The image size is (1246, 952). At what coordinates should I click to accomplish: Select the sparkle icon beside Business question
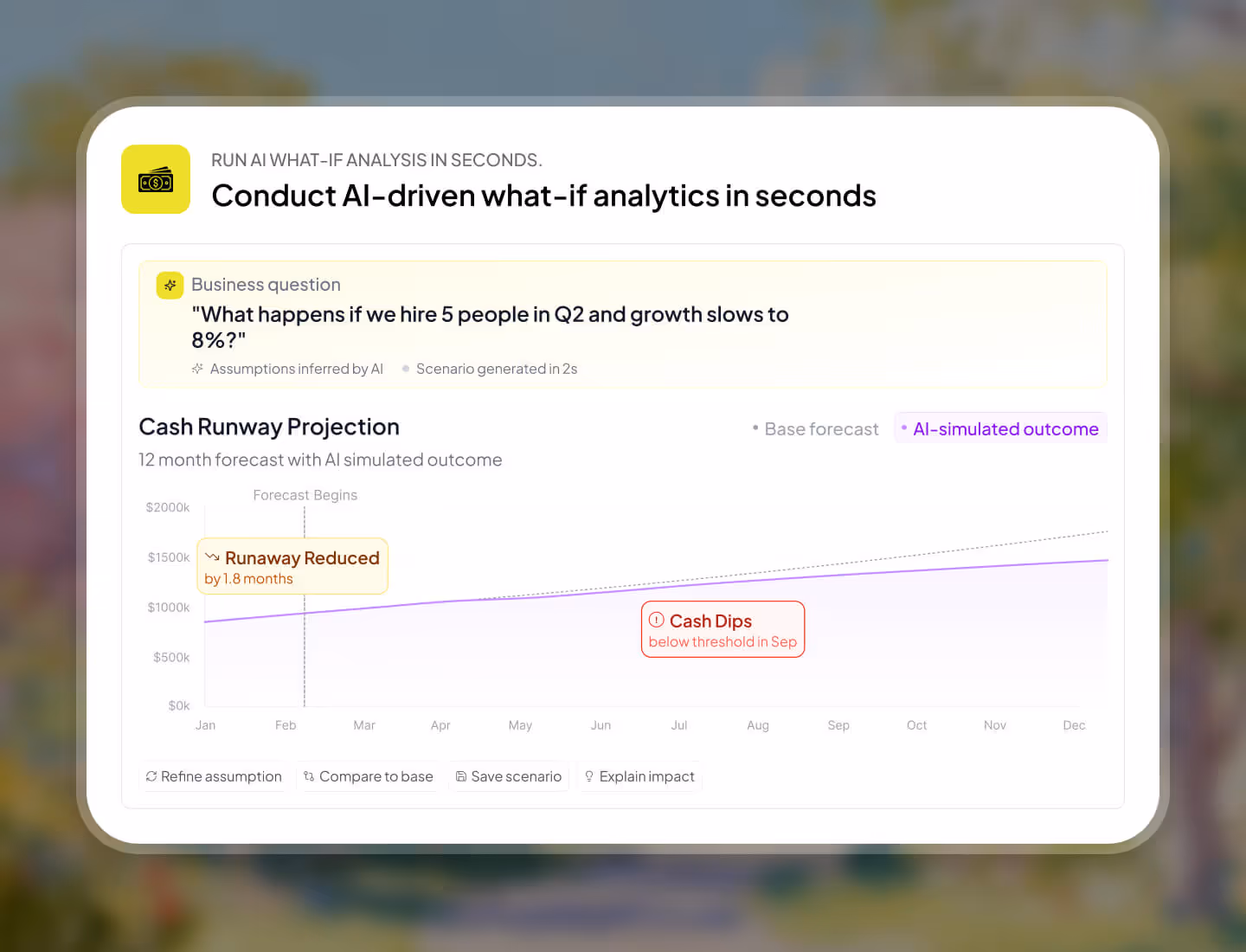pos(170,285)
